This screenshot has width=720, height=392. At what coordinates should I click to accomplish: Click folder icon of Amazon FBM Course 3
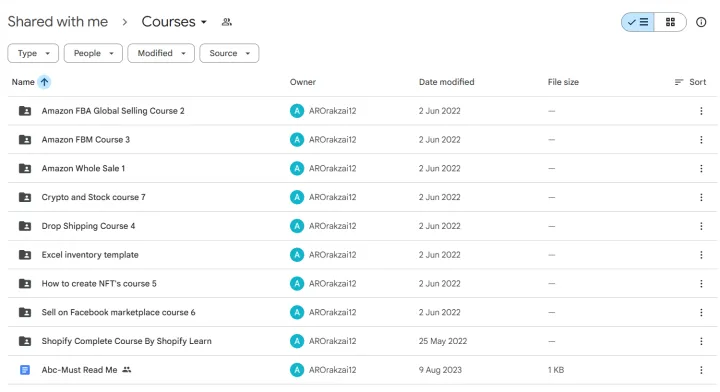coord(25,140)
